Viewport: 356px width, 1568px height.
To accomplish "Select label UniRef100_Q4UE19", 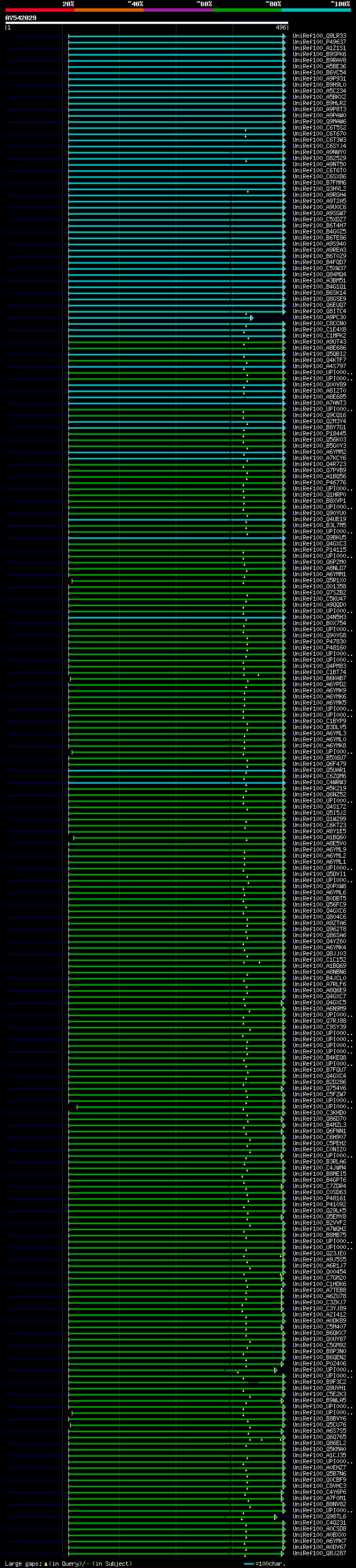I will pyautogui.click(x=319, y=519).
